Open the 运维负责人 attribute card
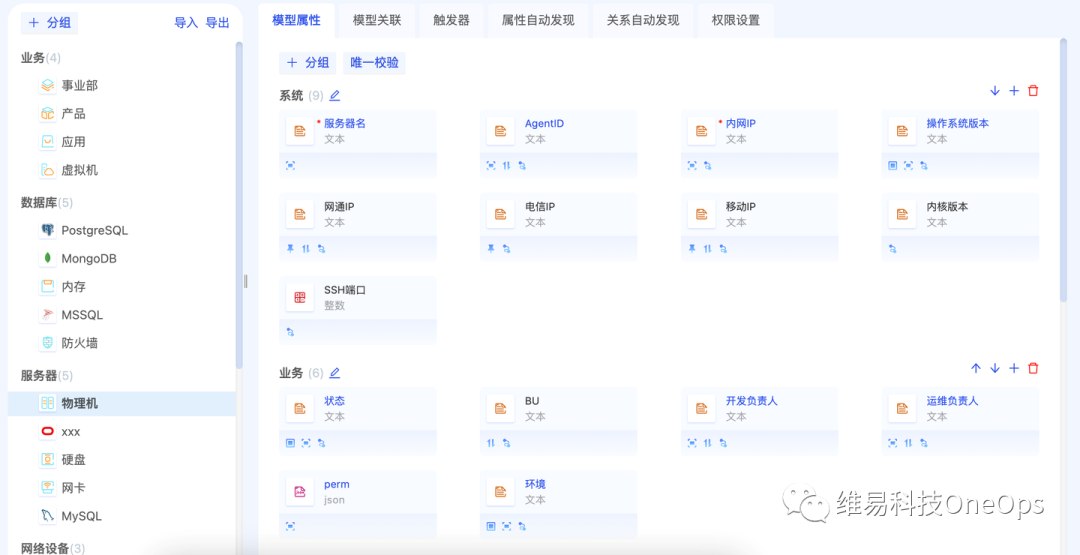 960,421
